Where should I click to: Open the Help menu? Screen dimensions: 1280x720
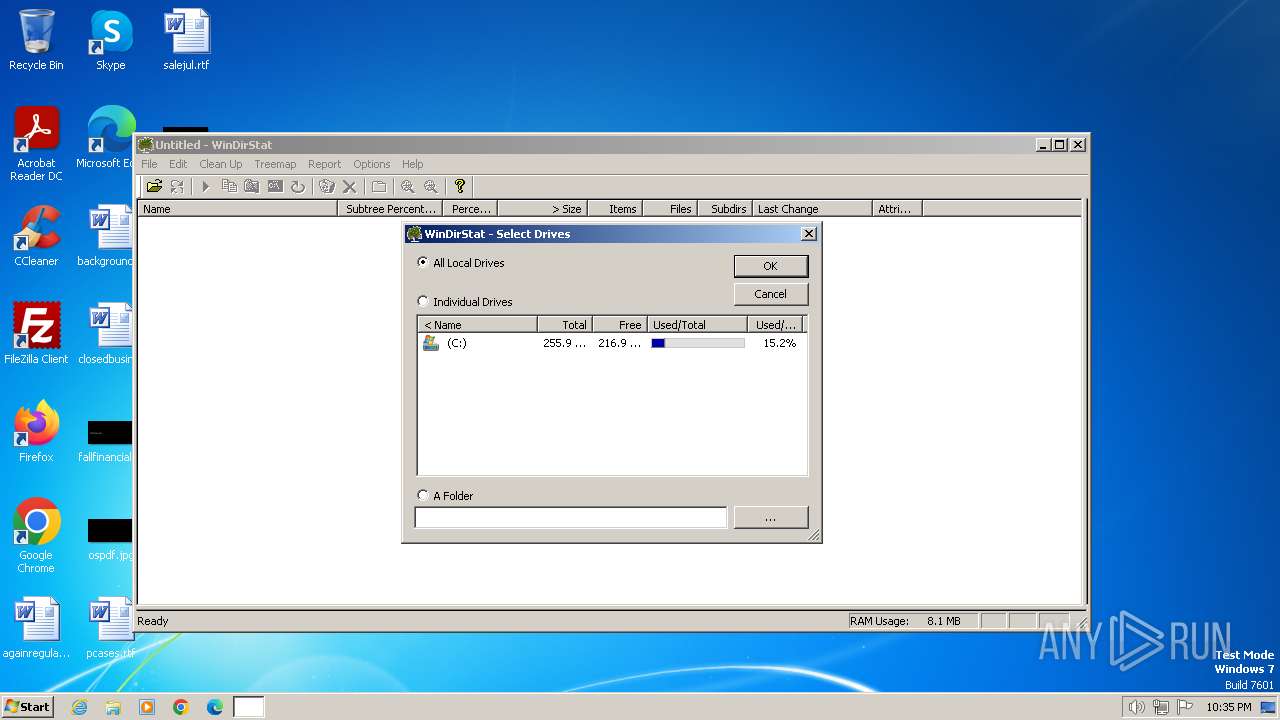click(x=413, y=164)
